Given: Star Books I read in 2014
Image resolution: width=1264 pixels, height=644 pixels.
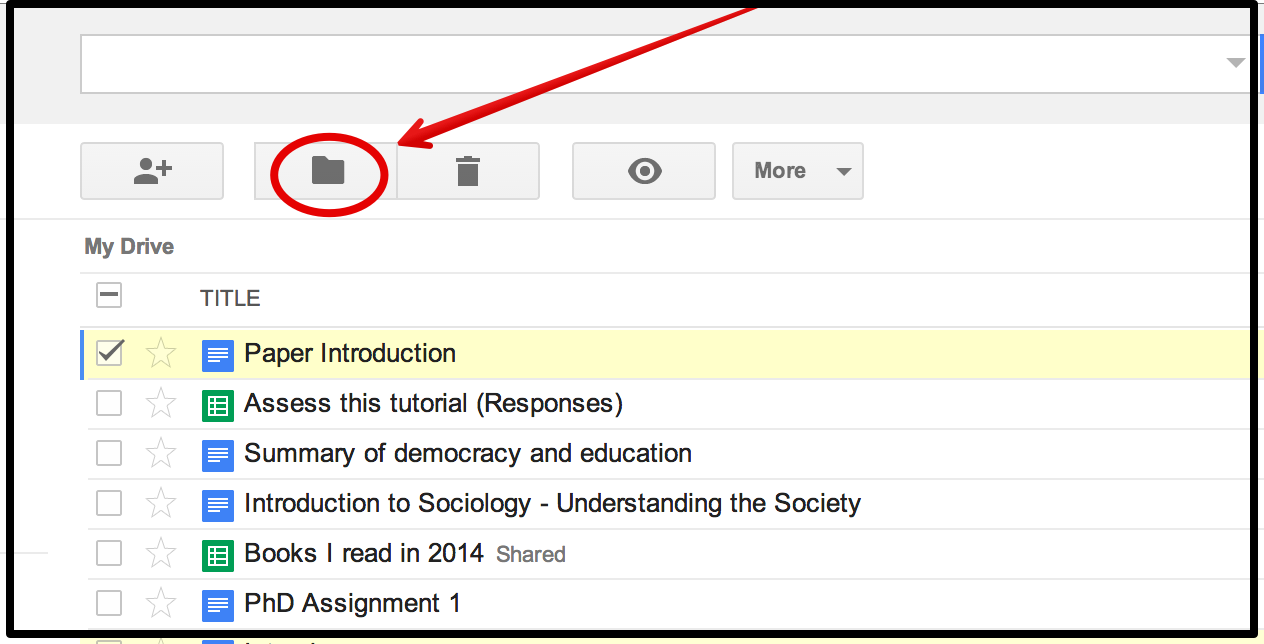Looking at the screenshot, I should pyautogui.click(x=161, y=553).
